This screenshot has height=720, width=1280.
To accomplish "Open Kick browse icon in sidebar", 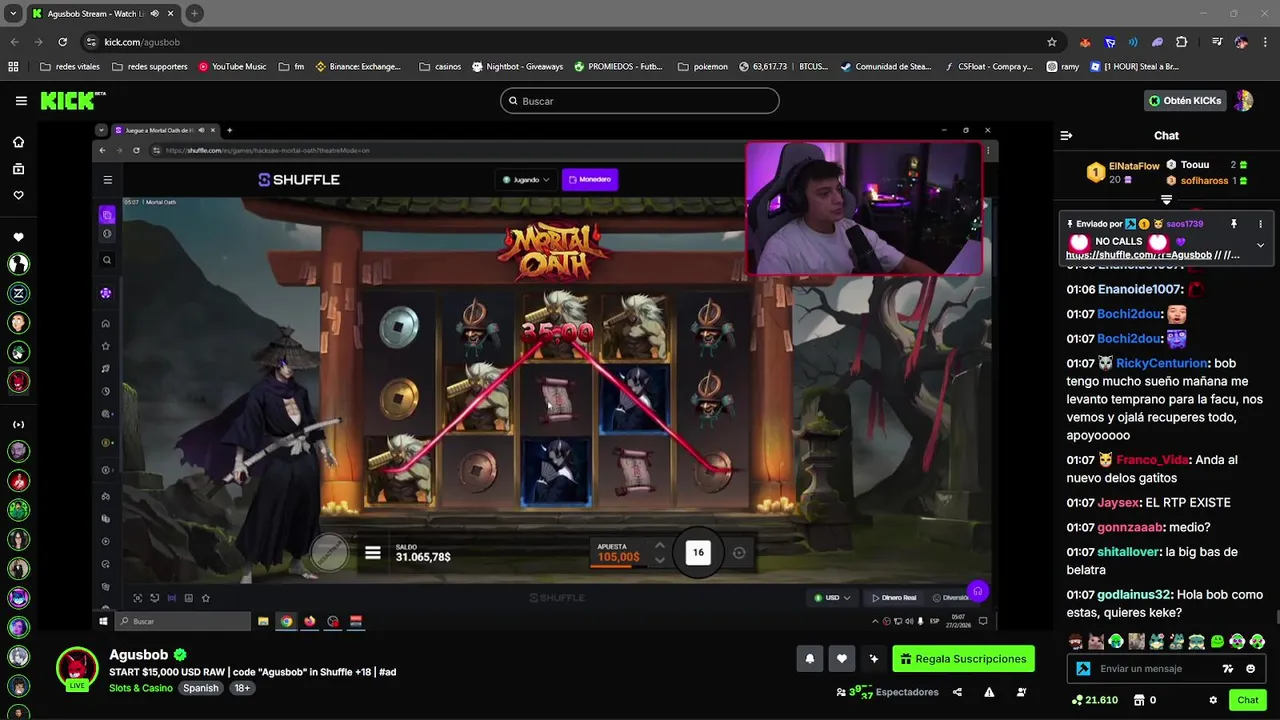I will [x=18, y=169].
